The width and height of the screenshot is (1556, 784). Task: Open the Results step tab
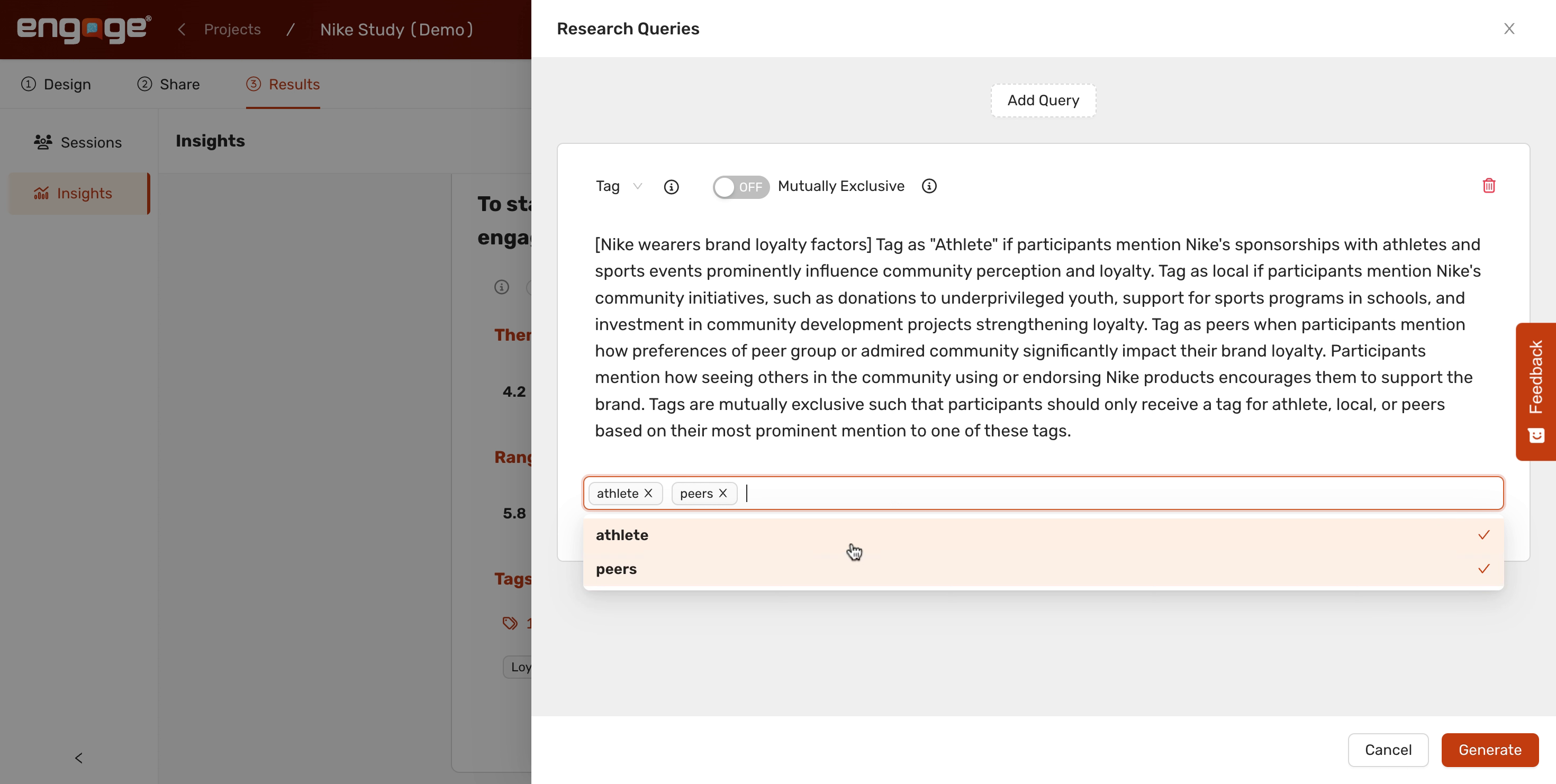click(283, 85)
